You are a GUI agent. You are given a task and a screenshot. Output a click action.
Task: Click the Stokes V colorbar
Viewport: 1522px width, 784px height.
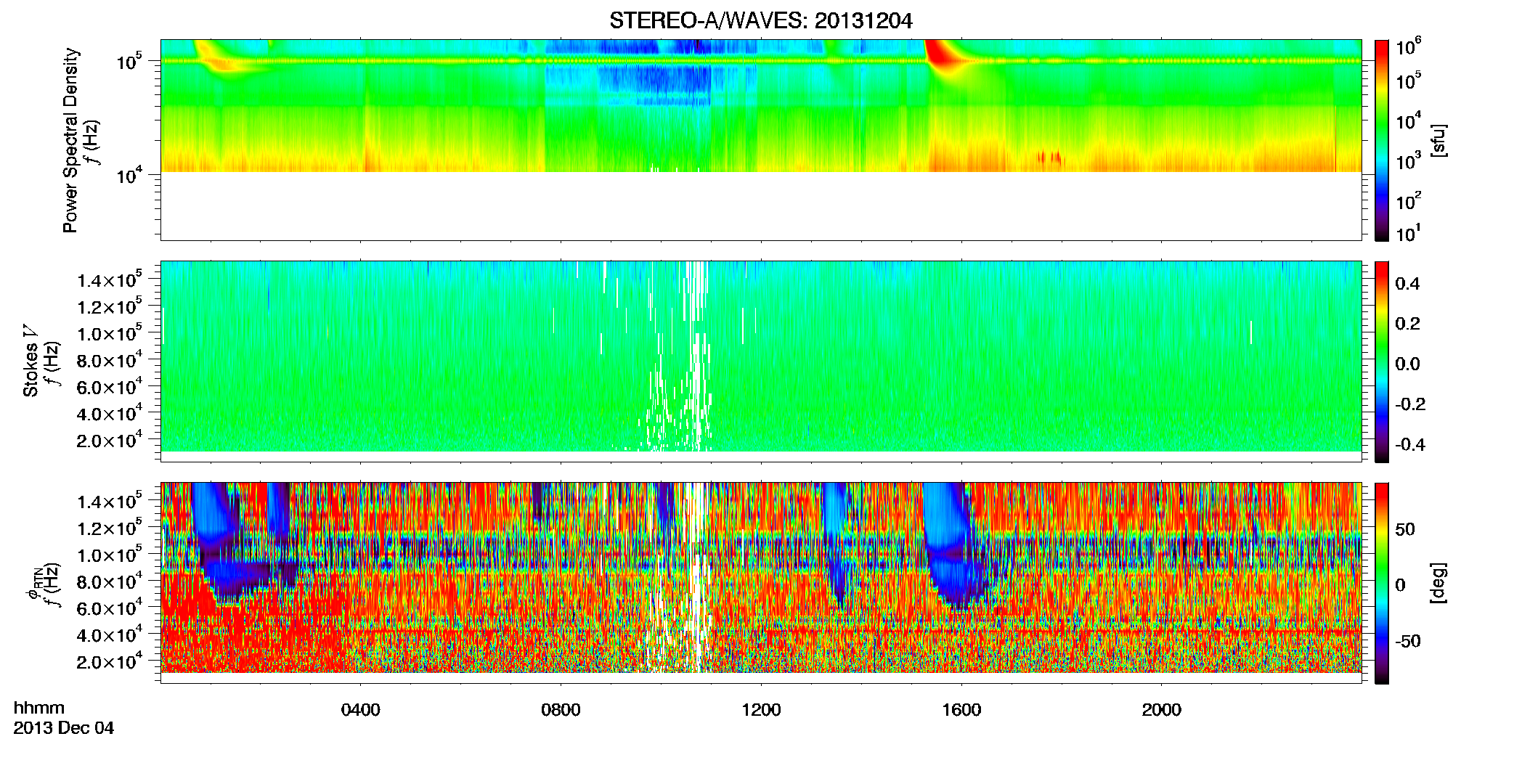point(1382,362)
